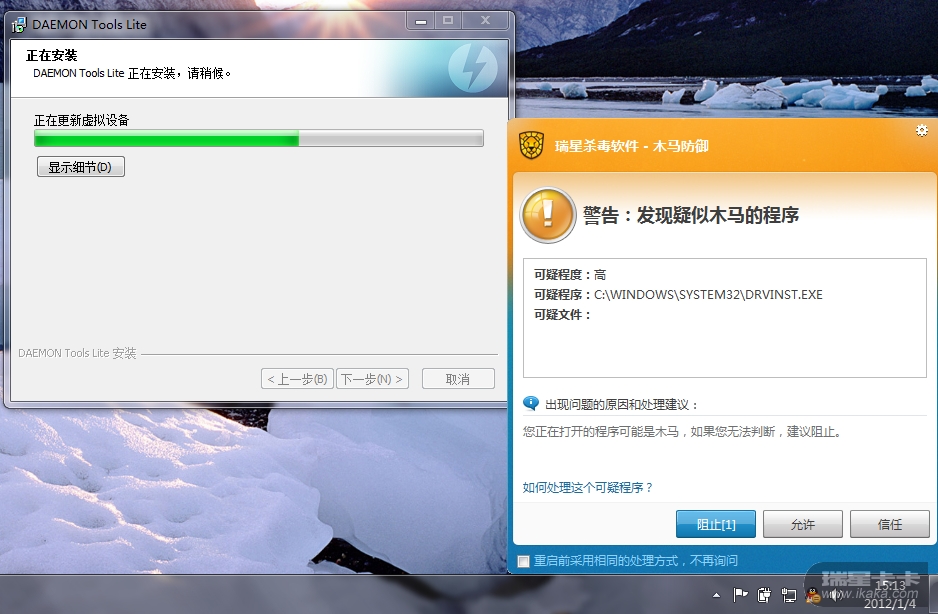Click the 取消 cancel button in installer
The width and height of the screenshot is (938, 614).
458,379
